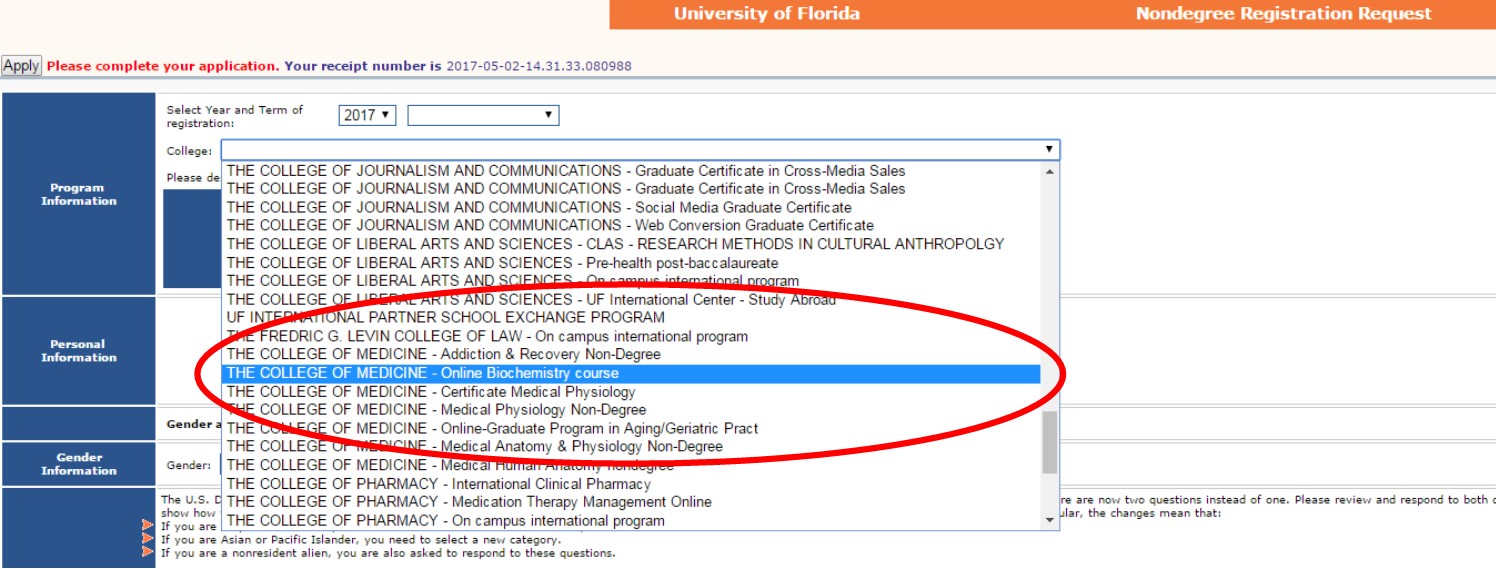This screenshot has height=569, width=1496.
Task: Select Medical Anatomy & Physiology Non-Degree option
Action: 631,446
